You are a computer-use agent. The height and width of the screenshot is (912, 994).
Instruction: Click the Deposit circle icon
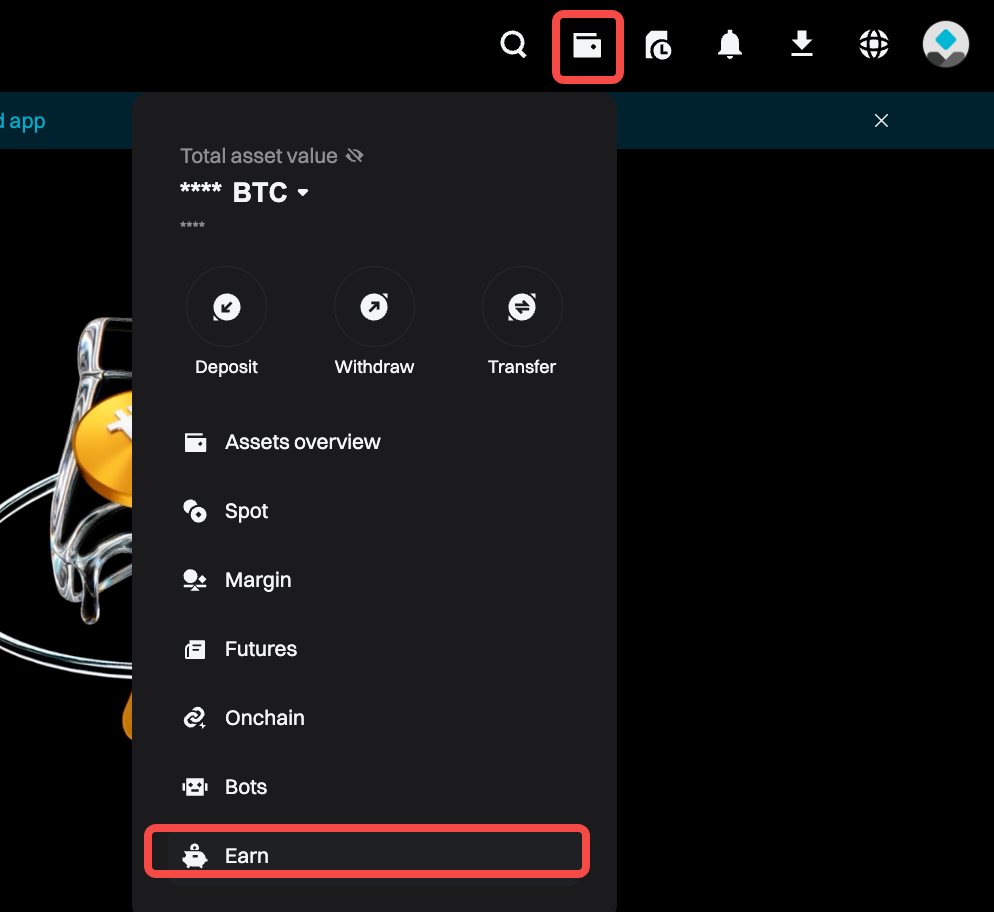click(226, 307)
